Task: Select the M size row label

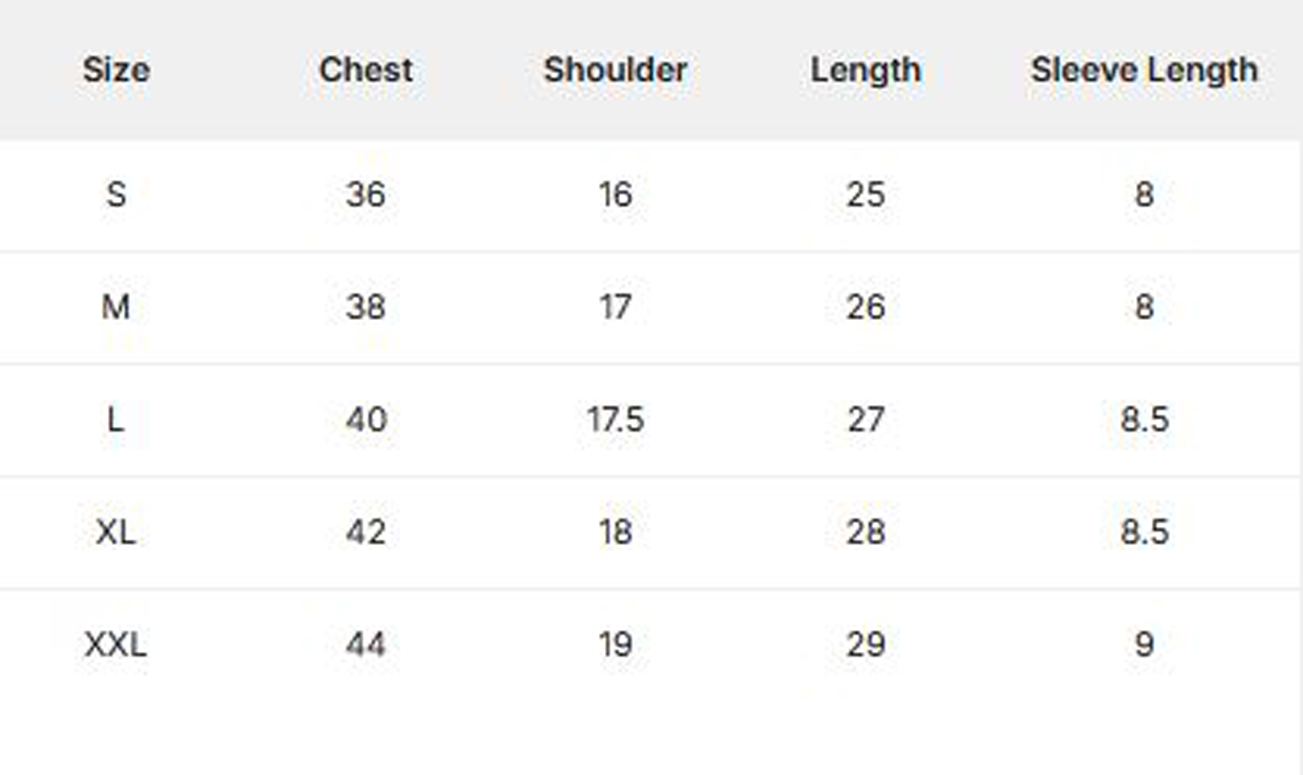Action: [x=116, y=307]
